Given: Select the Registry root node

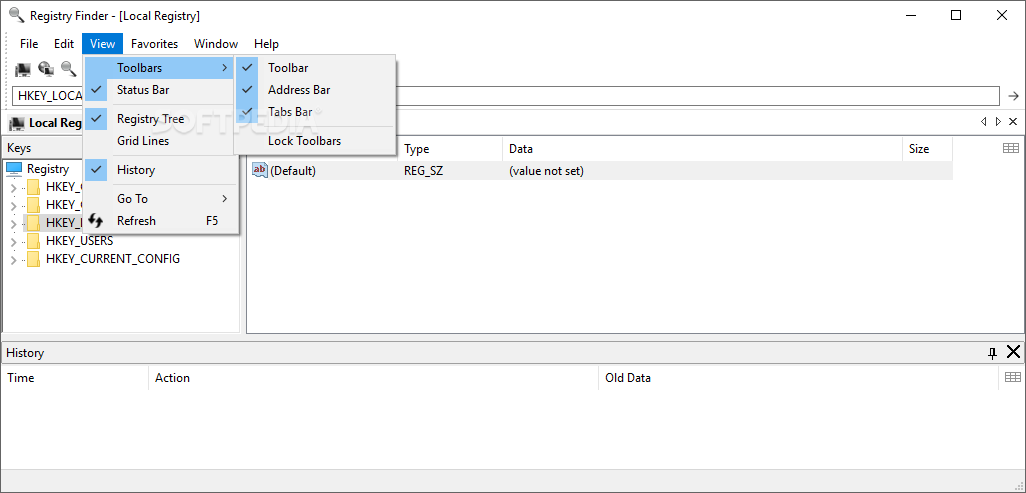Looking at the screenshot, I should 48,169.
